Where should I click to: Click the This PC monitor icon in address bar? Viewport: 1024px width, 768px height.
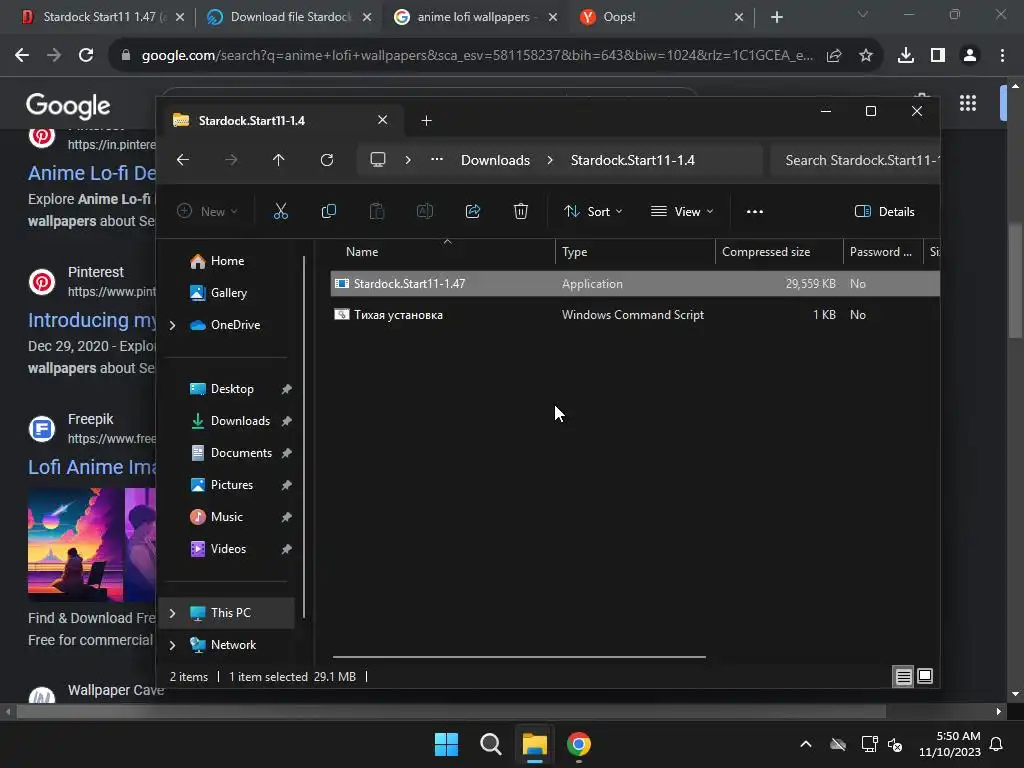click(377, 160)
